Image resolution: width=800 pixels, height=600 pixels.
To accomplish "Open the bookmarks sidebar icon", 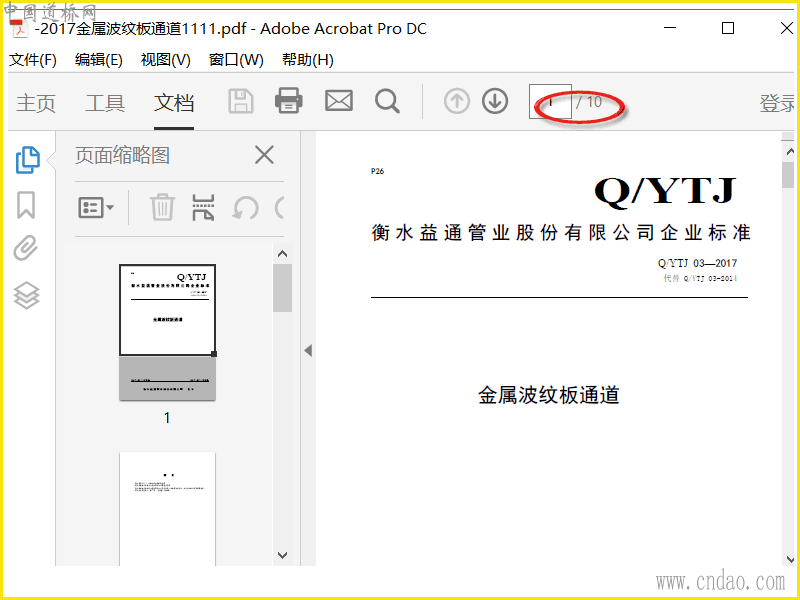I will tap(26, 205).
